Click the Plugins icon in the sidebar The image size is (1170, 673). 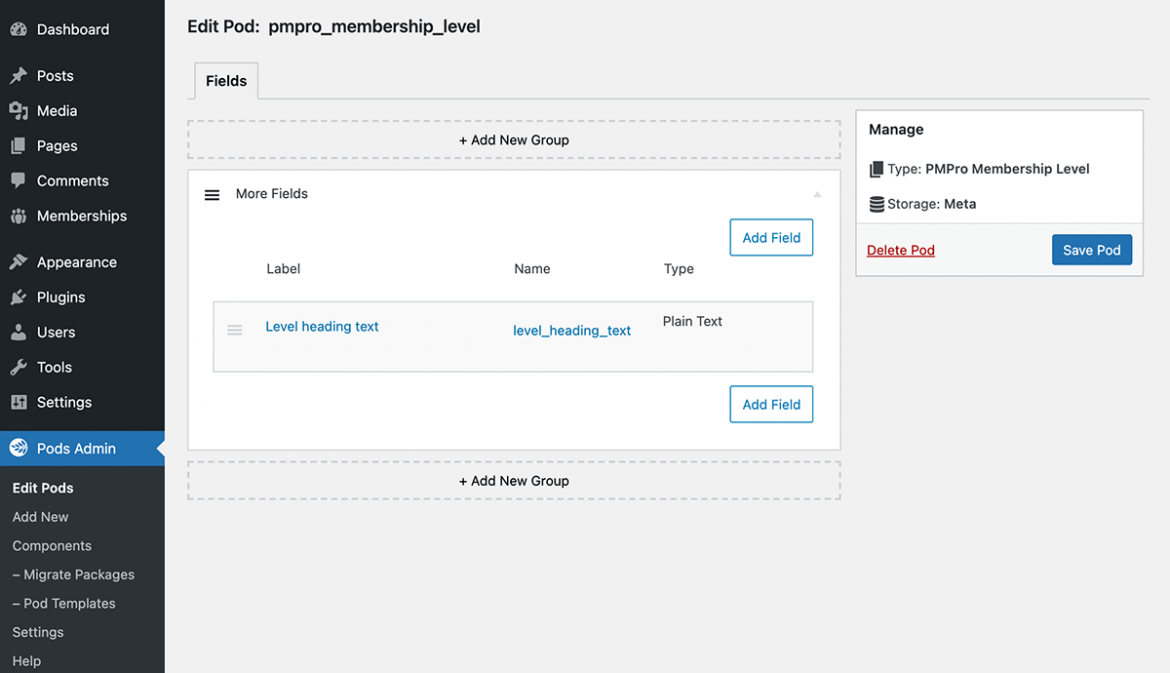pos(18,296)
